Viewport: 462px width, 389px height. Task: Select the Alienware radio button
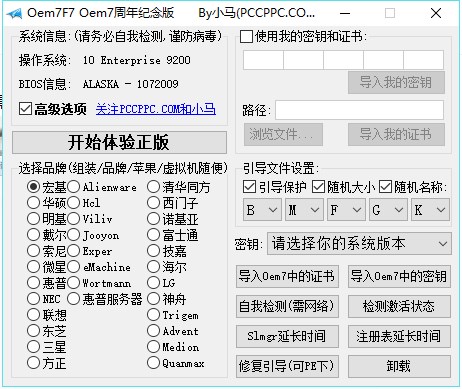(x=73, y=187)
